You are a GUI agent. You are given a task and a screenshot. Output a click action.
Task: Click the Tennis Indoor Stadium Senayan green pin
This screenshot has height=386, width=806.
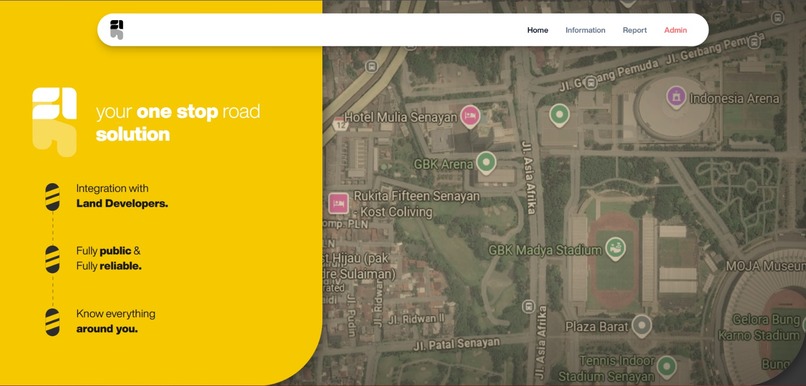[667, 366]
